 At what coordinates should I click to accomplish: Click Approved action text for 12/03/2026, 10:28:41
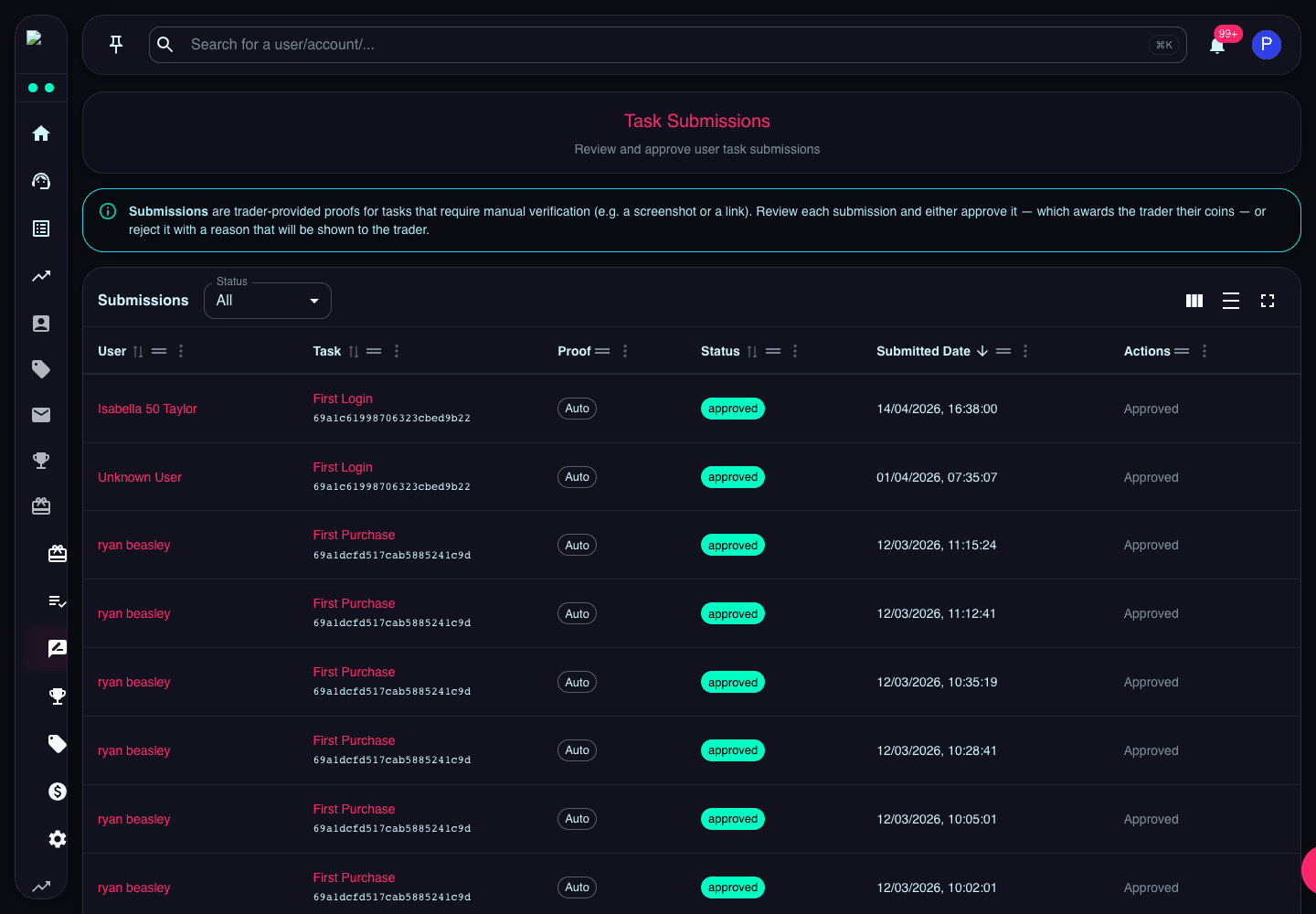pyautogui.click(x=1151, y=750)
